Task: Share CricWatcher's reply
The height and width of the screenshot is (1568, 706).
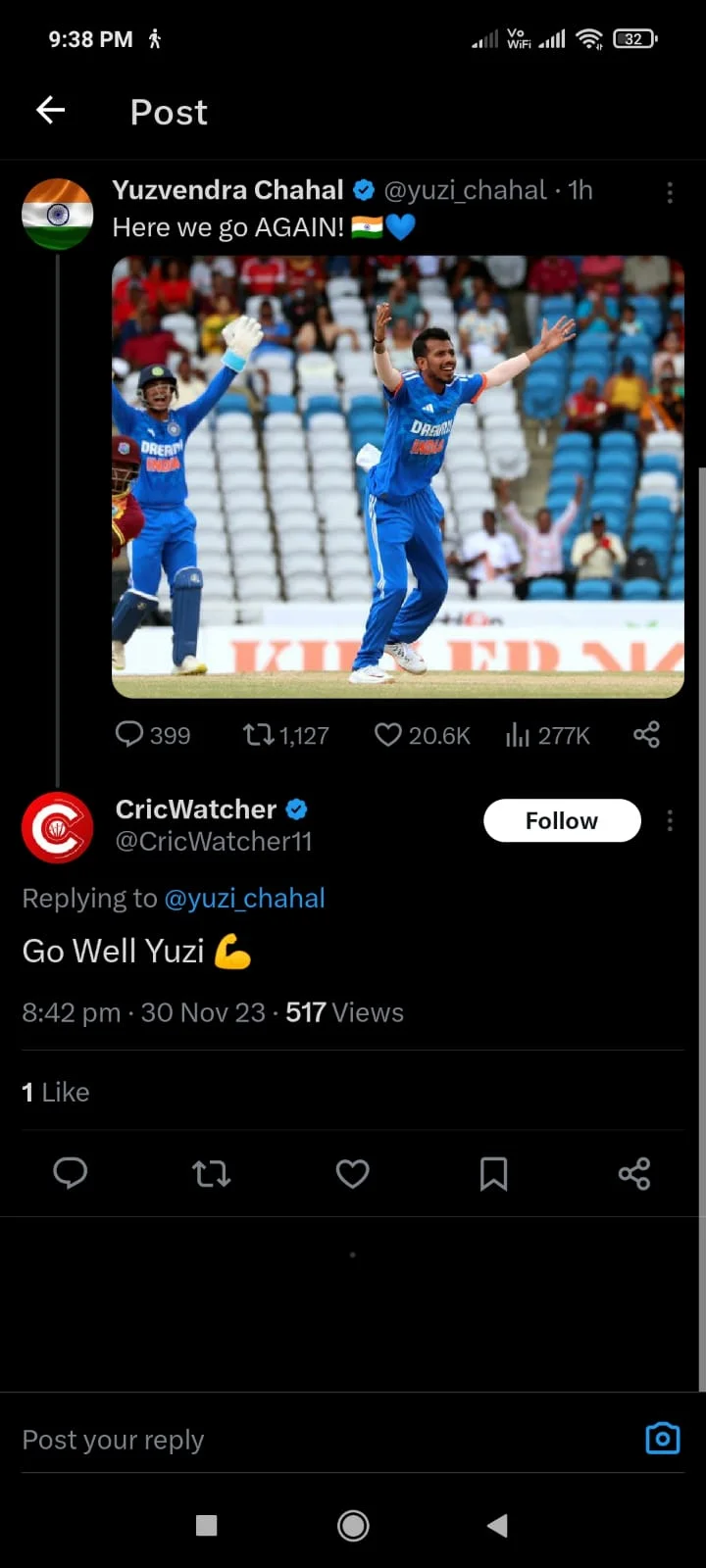Action: (x=634, y=1173)
